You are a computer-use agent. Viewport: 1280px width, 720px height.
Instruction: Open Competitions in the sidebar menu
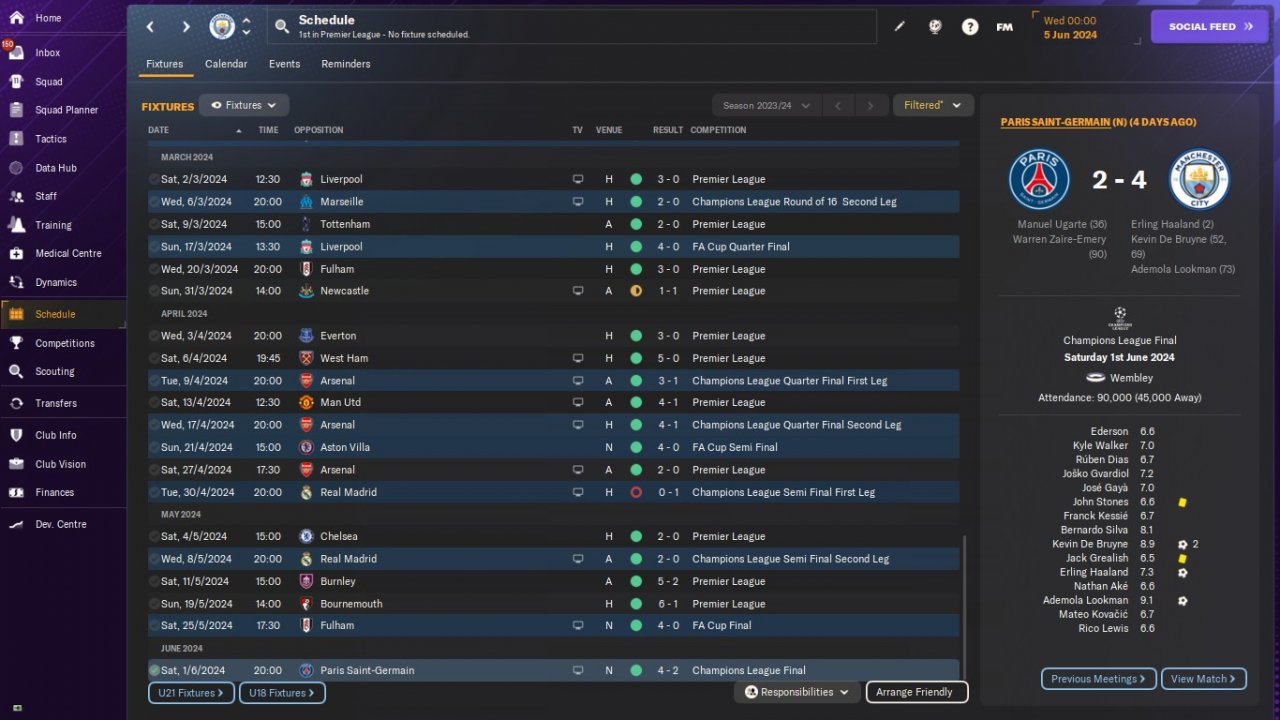coord(63,343)
